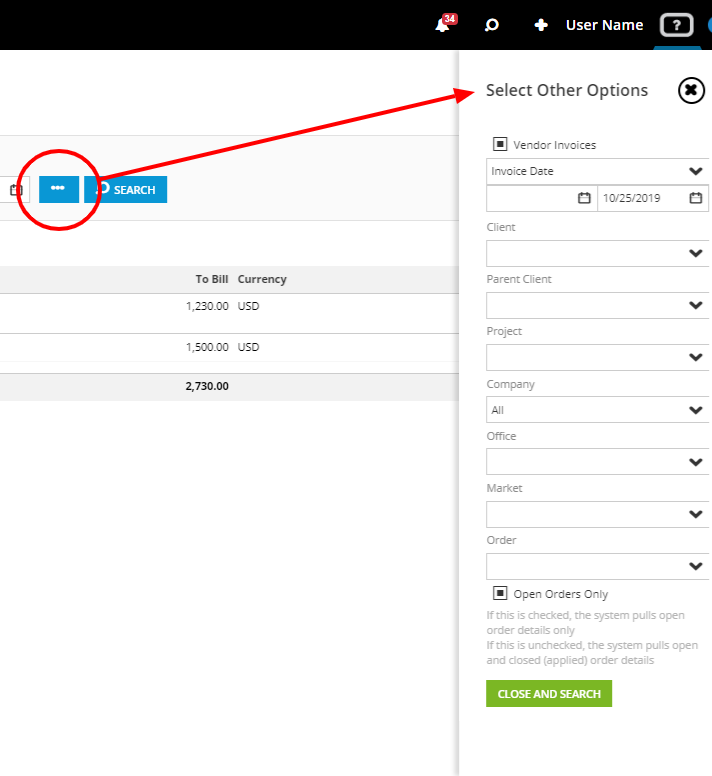This screenshot has width=712, height=776.
Task: Open the help question mark icon
Action: (x=676, y=25)
